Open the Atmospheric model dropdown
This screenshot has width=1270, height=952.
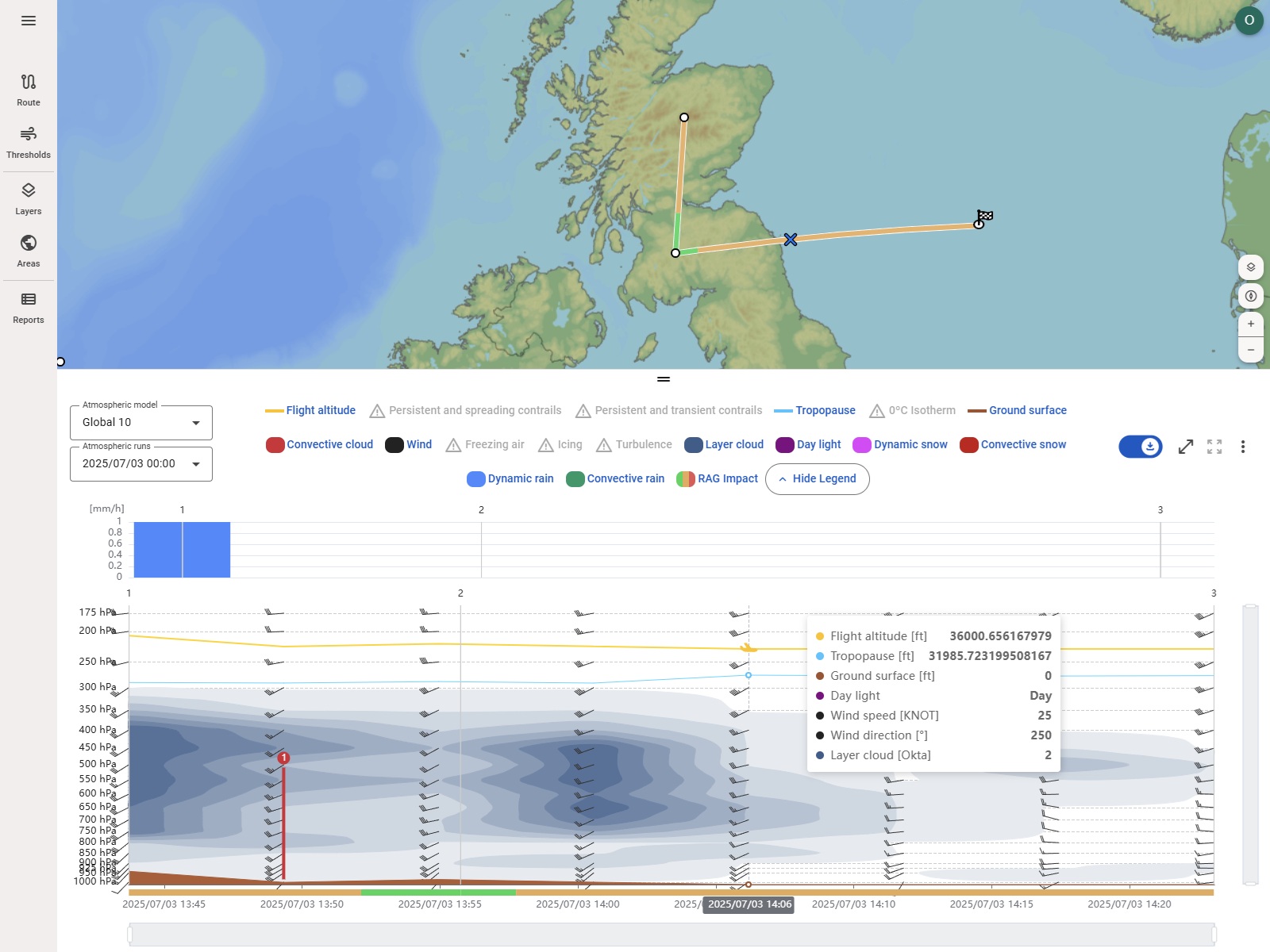(141, 422)
